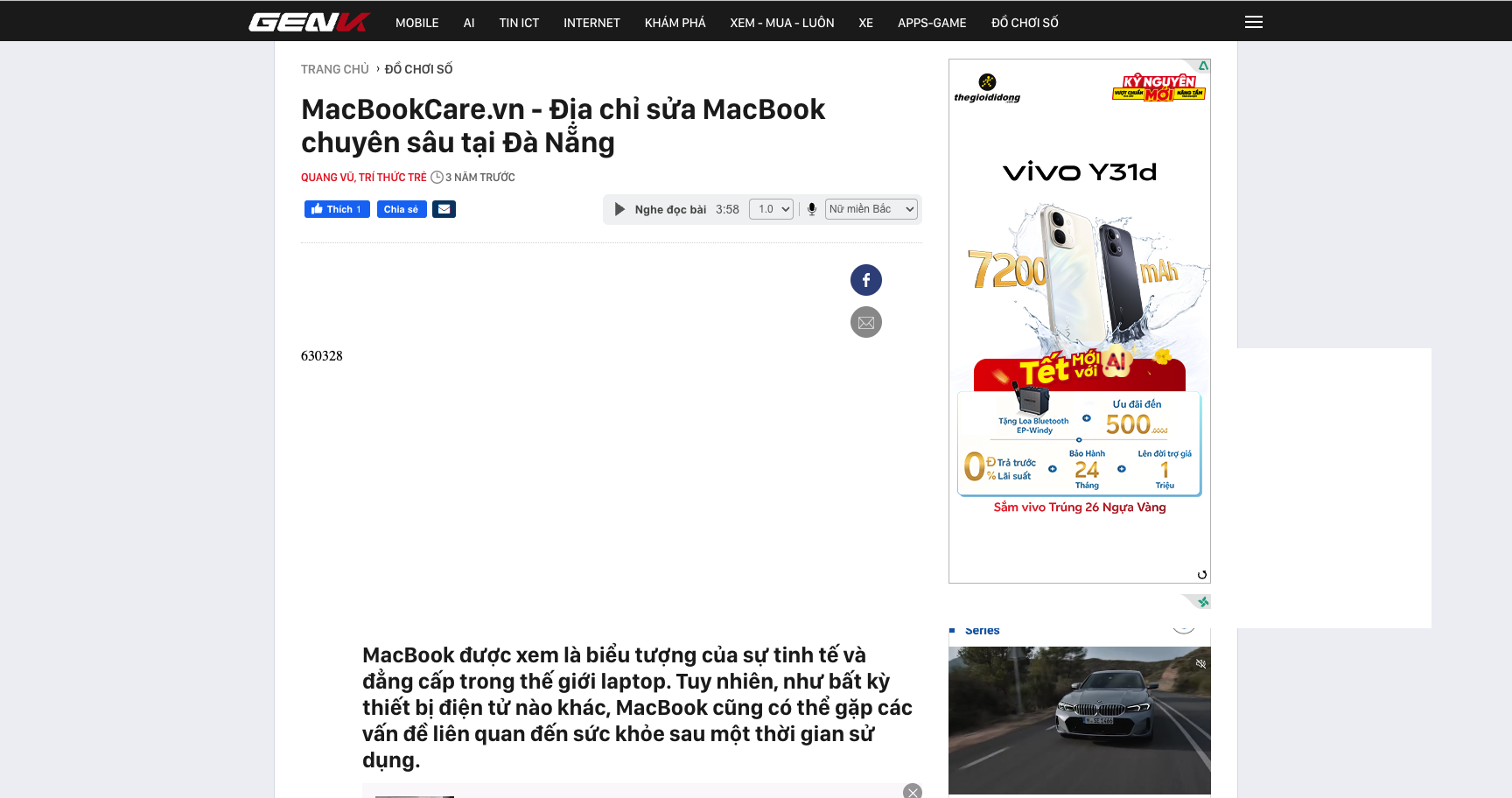This screenshot has width=1512, height=798.
Task: Click the Facebook Thích like button
Action: tap(337, 209)
